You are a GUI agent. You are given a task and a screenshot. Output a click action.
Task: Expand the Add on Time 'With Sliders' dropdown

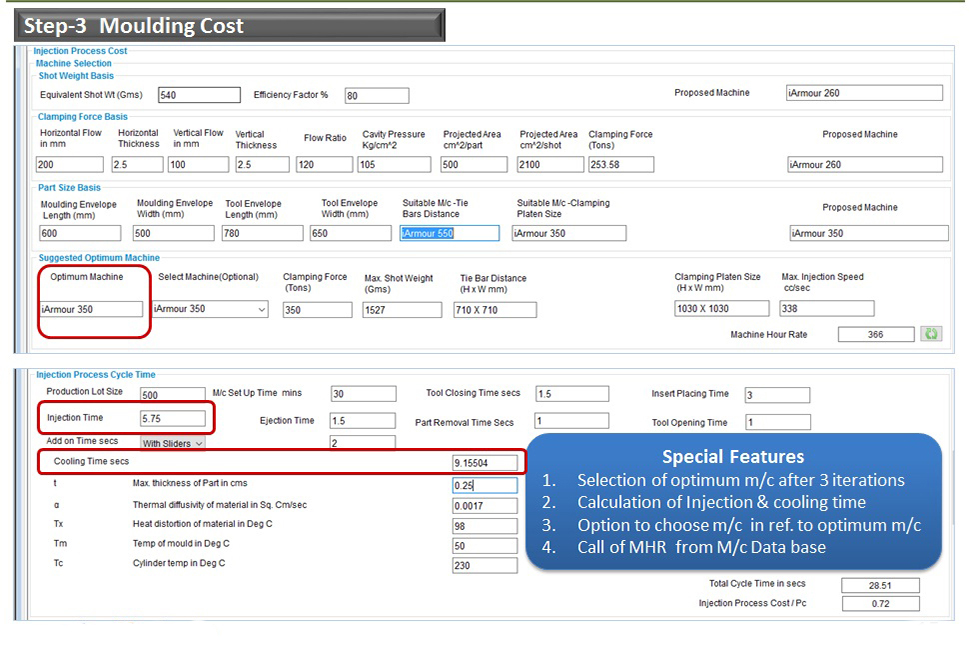point(173,443)
